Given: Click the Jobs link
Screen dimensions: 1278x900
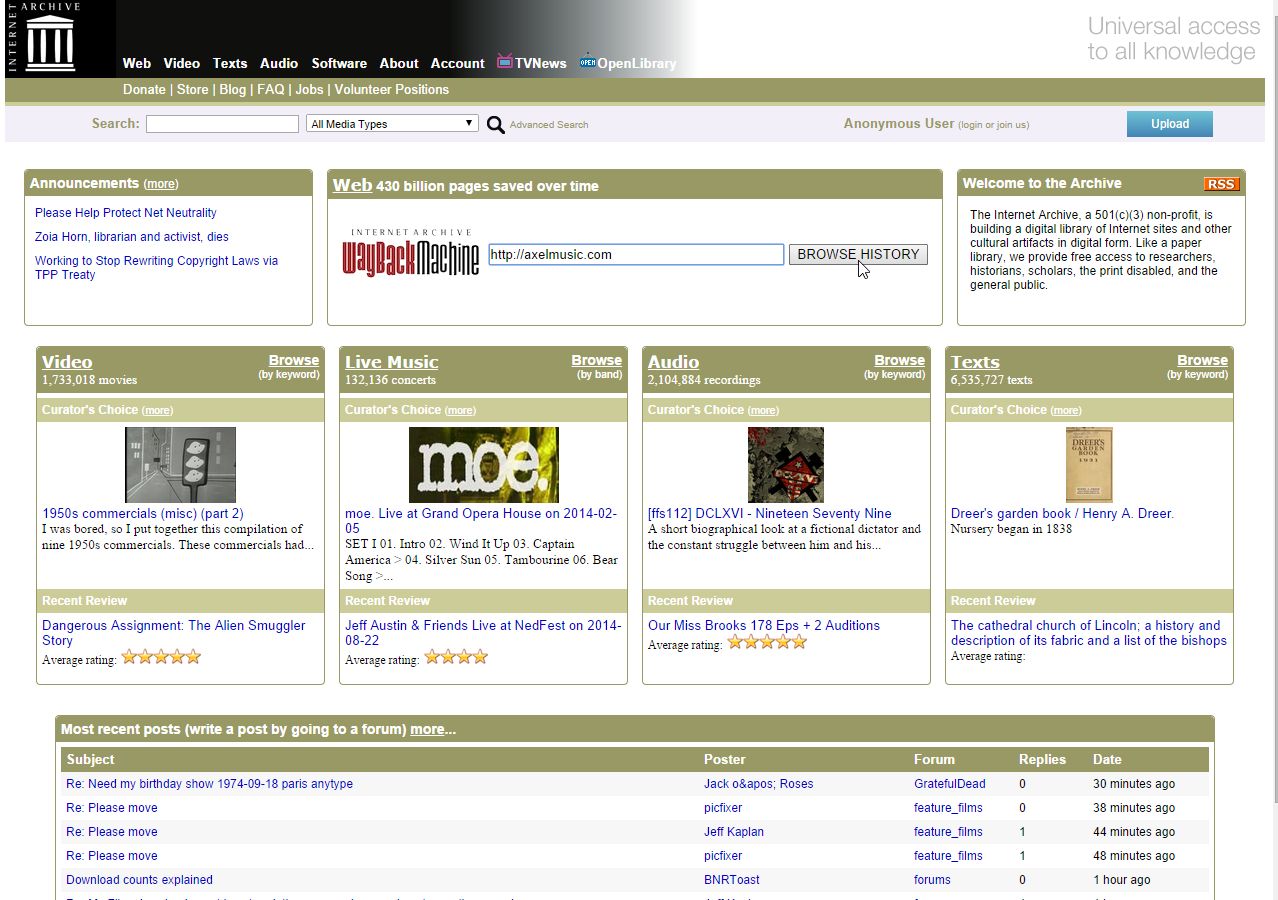Looking at the screenshot, I should pos(309,89).
